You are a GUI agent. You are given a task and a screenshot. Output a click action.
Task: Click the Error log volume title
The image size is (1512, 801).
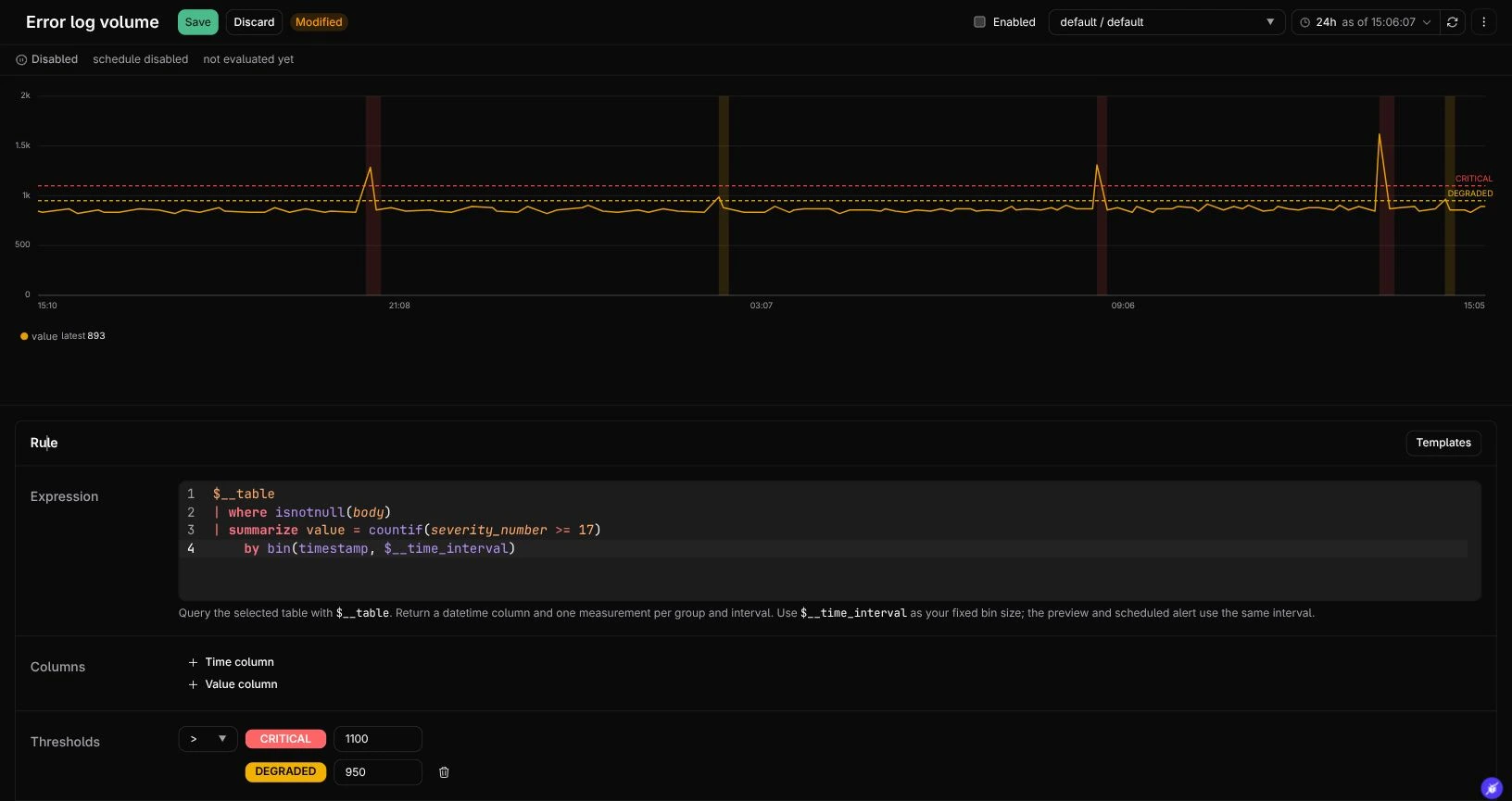coord(93,22)
